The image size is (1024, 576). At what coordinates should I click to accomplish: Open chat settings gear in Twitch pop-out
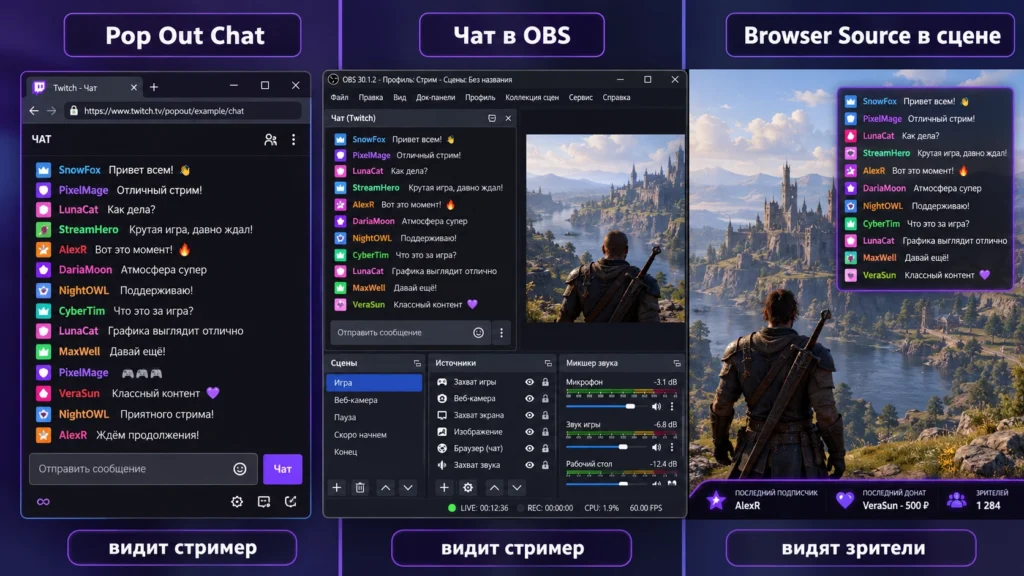(236, 502)
